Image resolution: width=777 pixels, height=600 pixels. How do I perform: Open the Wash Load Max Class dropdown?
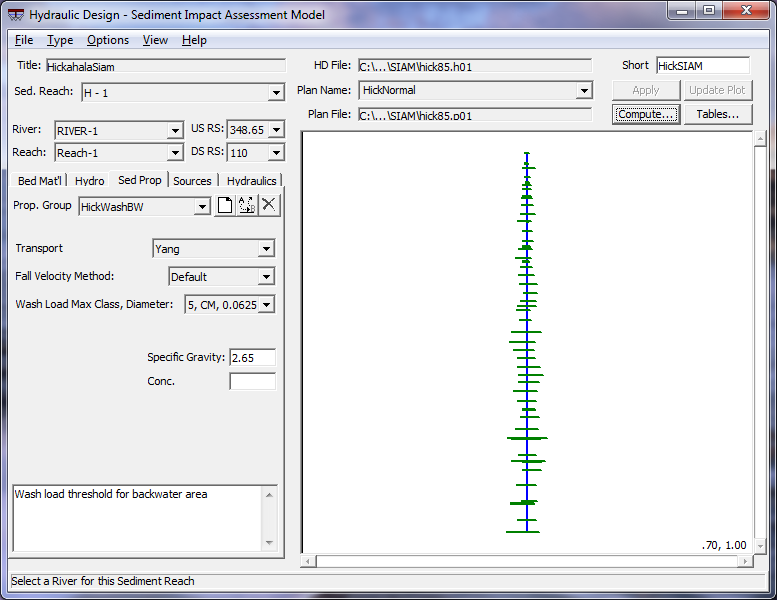tap(266, 305)
